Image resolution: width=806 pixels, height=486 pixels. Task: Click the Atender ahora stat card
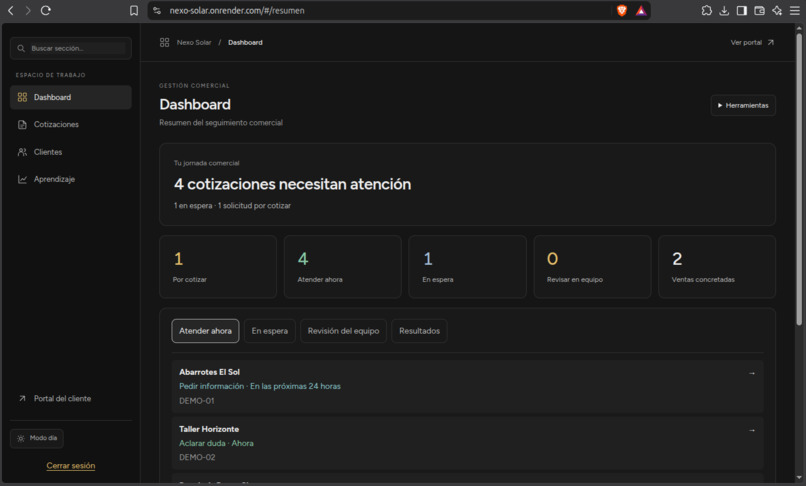(x=343, y=267)
